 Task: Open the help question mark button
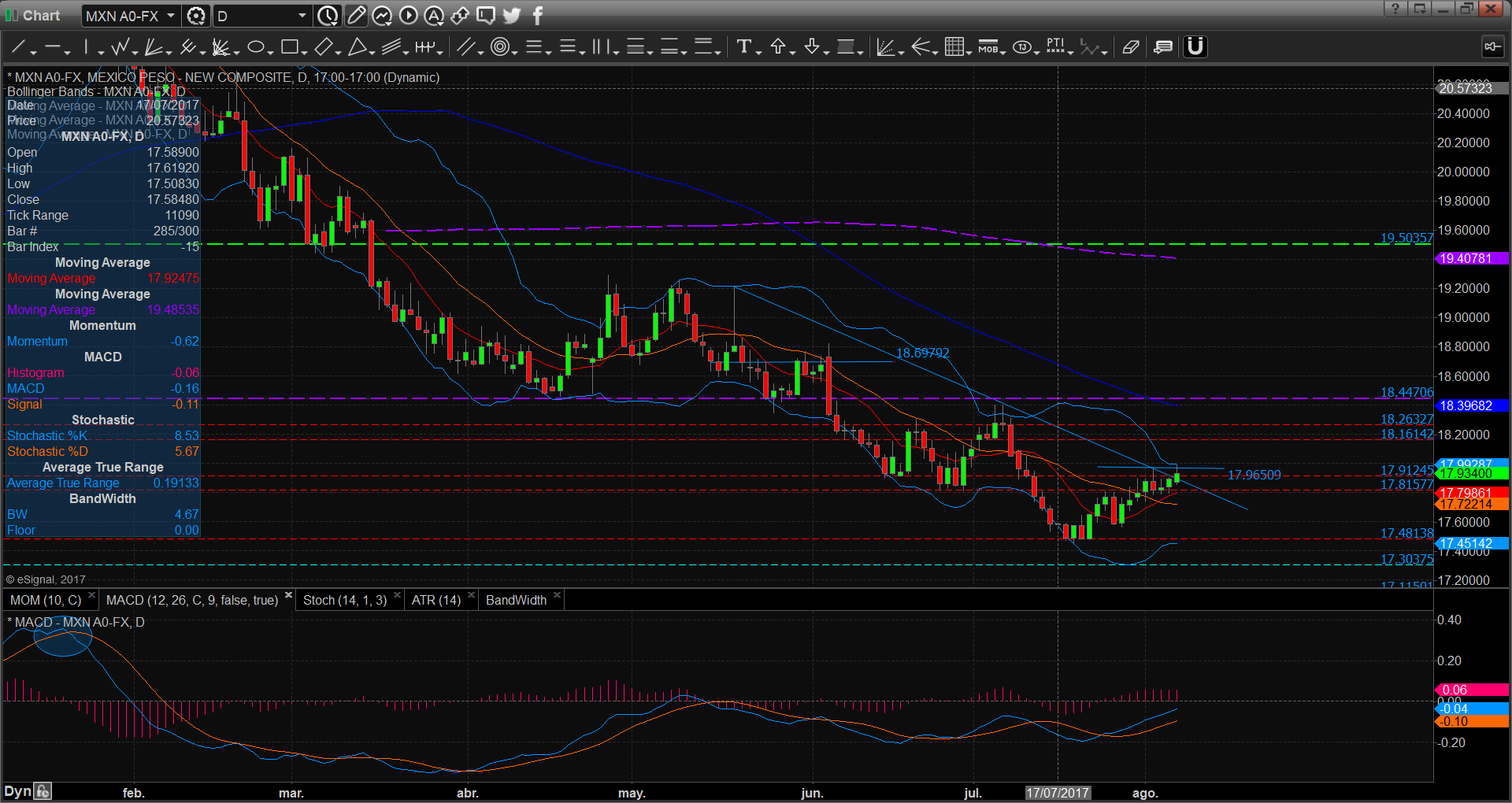1395,9
